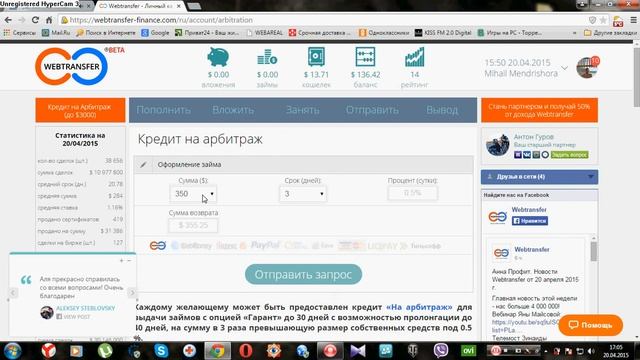
Task: Open Skype from the taskbar
Action: coord(161,351)
